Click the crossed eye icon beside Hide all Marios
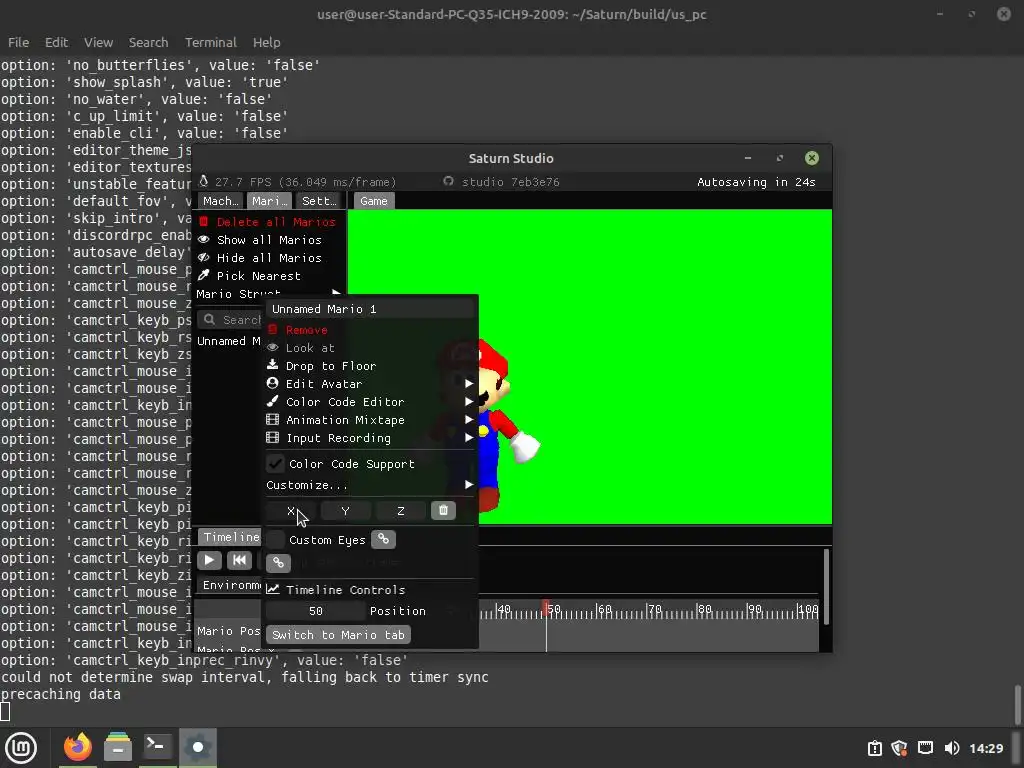The width and height of the screenshot is (1024, 768). tap(204, 258)
